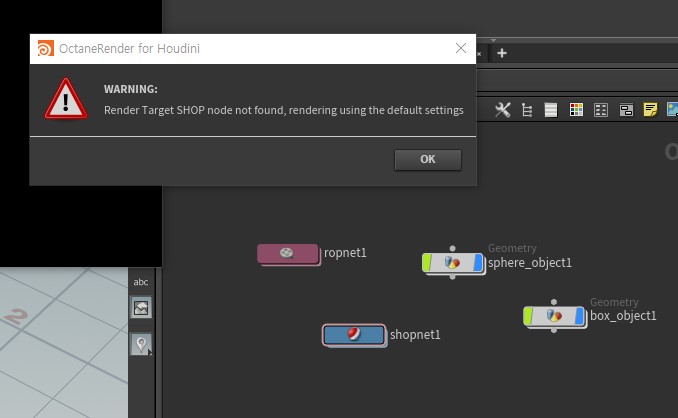Screen dimensions: 678x418
Task: Select the shopnet1 node
Action: 354,335
